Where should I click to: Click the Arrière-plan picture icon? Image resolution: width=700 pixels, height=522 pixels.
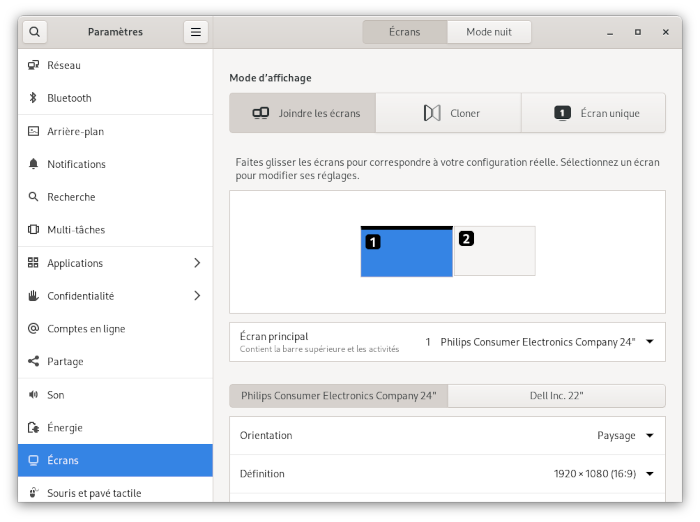coord(33,131)
